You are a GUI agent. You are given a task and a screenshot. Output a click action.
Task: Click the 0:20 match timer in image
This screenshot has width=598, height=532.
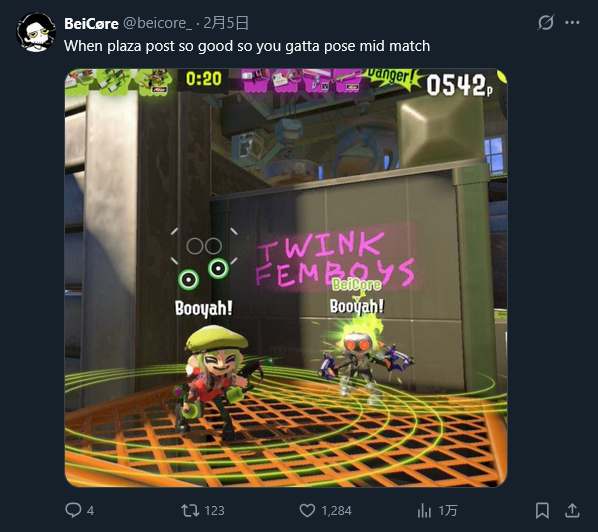tap(204, 79)
